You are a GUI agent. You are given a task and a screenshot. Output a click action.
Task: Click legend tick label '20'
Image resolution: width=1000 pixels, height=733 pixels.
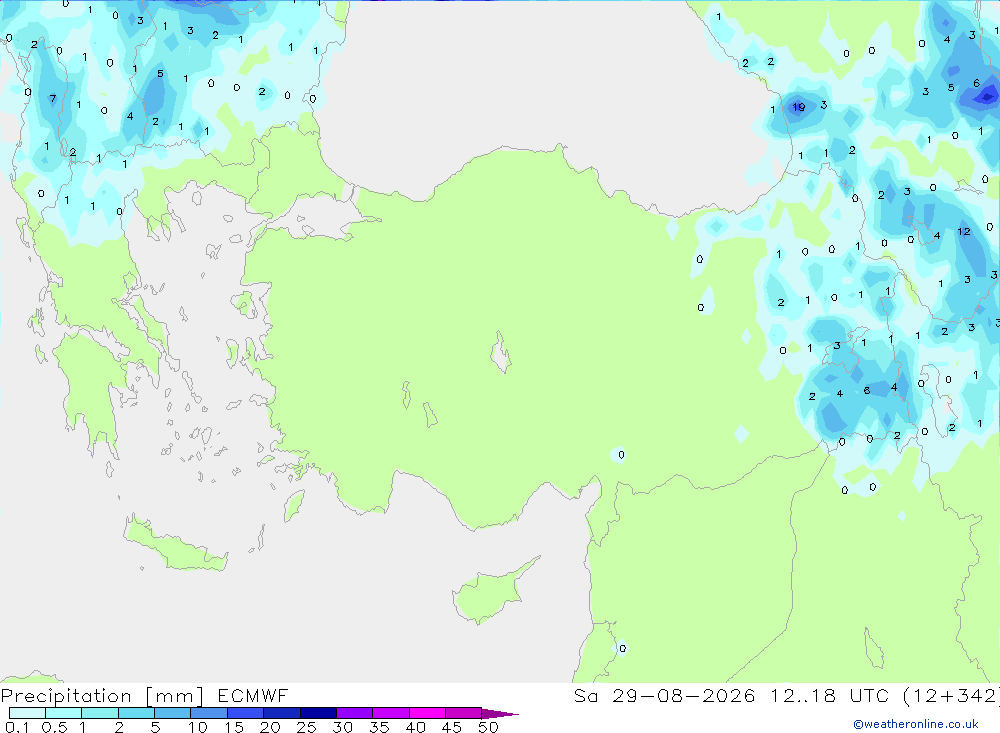(x=270, y=727)
